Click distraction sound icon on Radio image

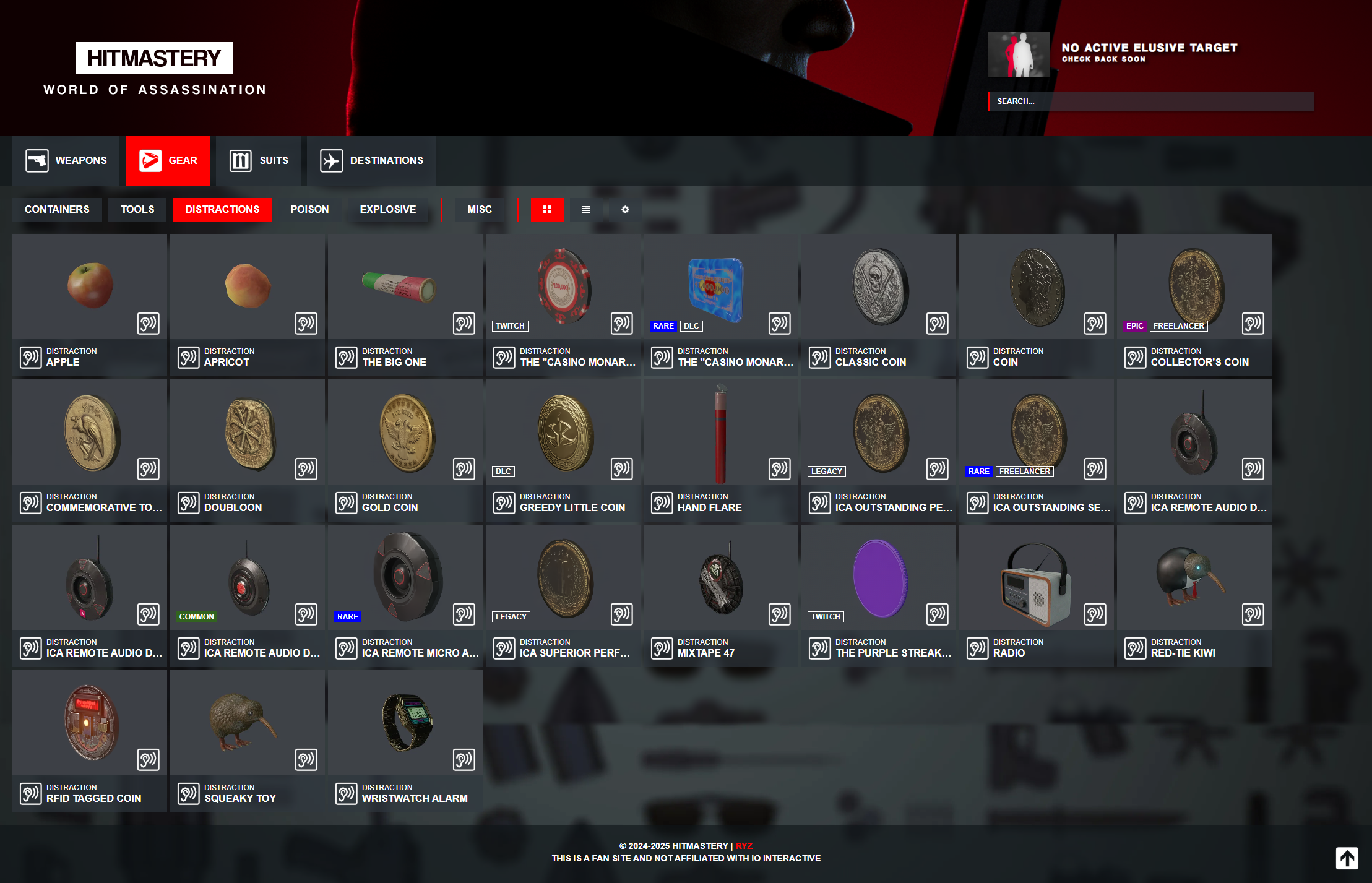(1095, 614)
